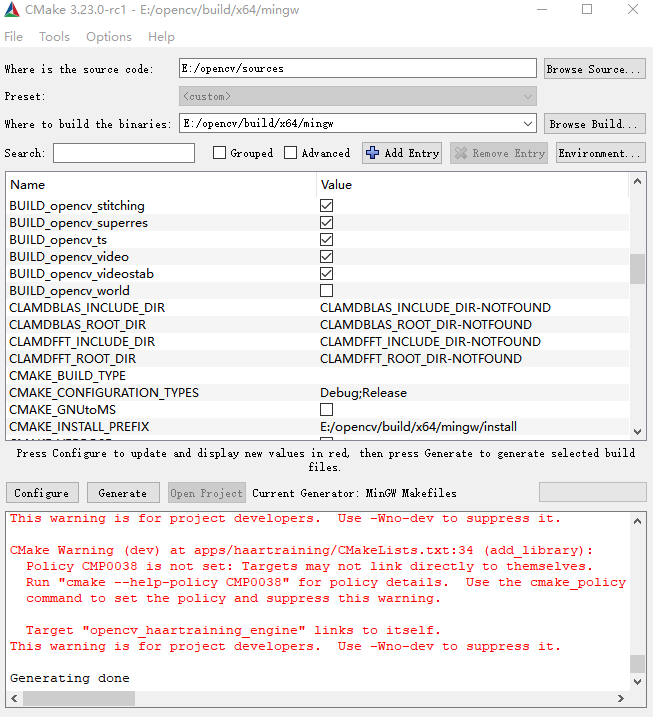This screenshot has height=717, width=653.
Task: Uncheck BUILD_opencv_stitching checkbox
Action: [326, 206]
